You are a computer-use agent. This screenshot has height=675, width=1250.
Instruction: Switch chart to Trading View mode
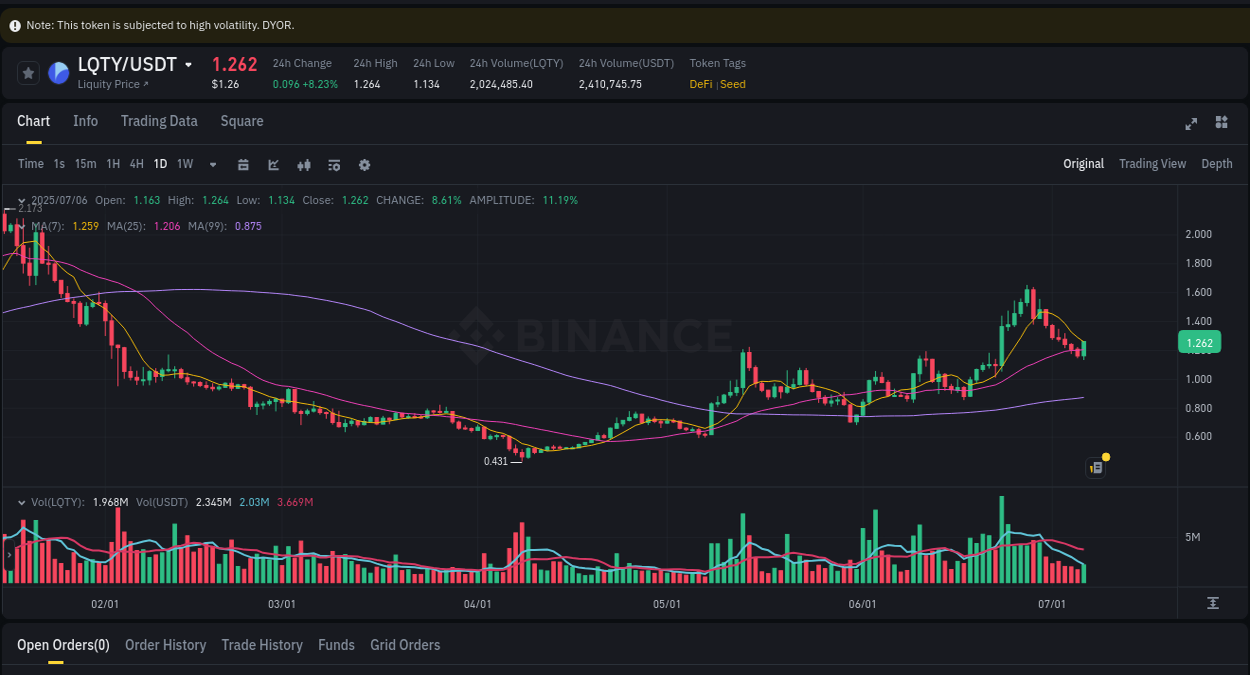[1152, 163]
